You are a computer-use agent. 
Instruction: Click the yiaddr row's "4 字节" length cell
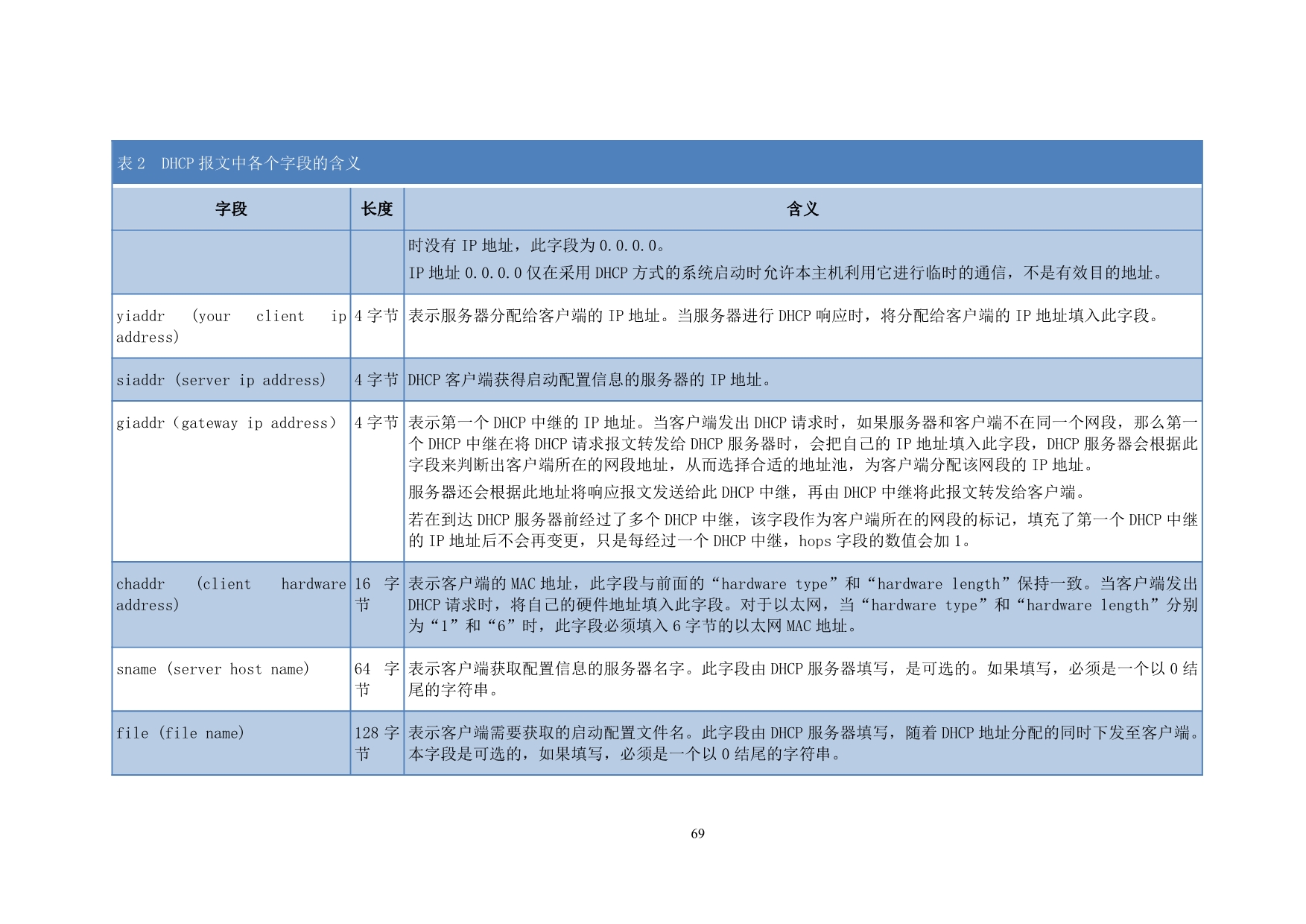[377, 317]
